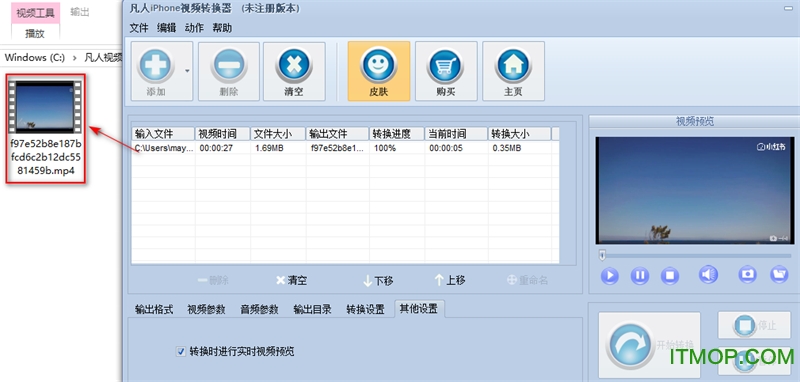
Task: Click the 清空 X toolbar icon
Action: click(x=294, y=65)
